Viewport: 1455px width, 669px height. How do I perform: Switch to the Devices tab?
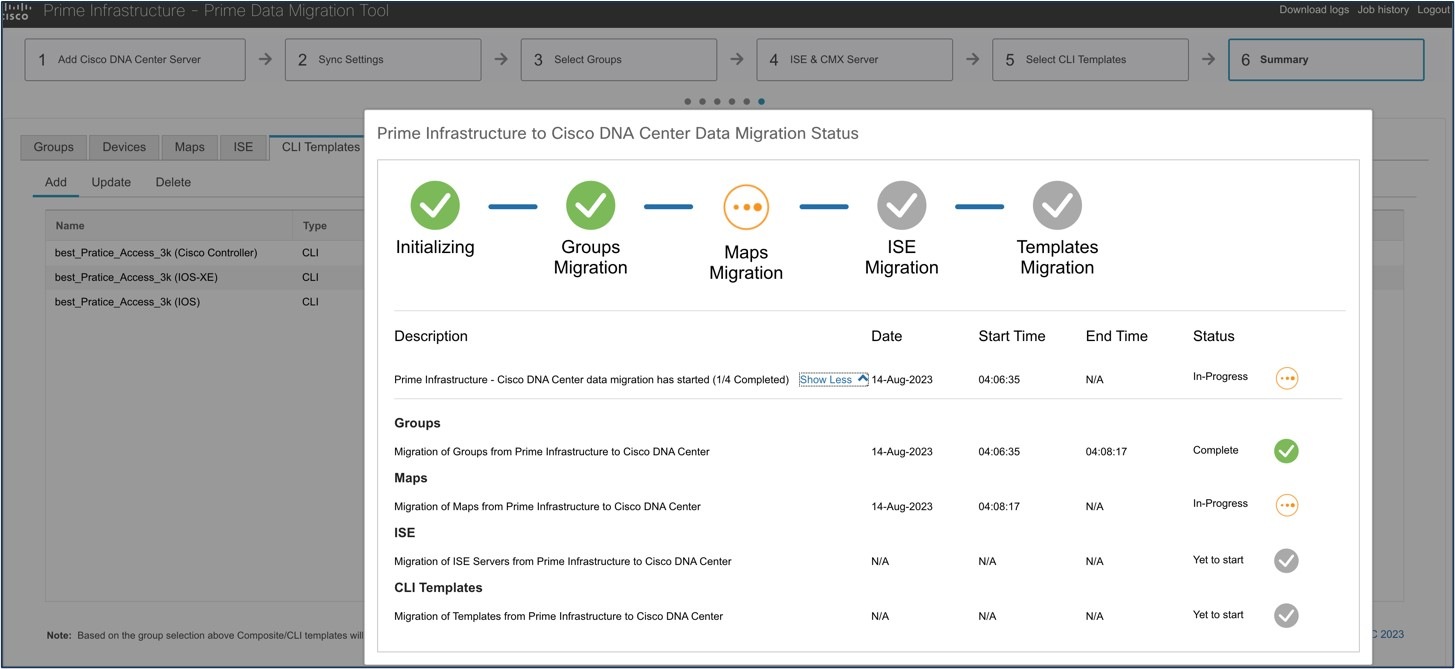pyautogui.click(x=123, y=147)
